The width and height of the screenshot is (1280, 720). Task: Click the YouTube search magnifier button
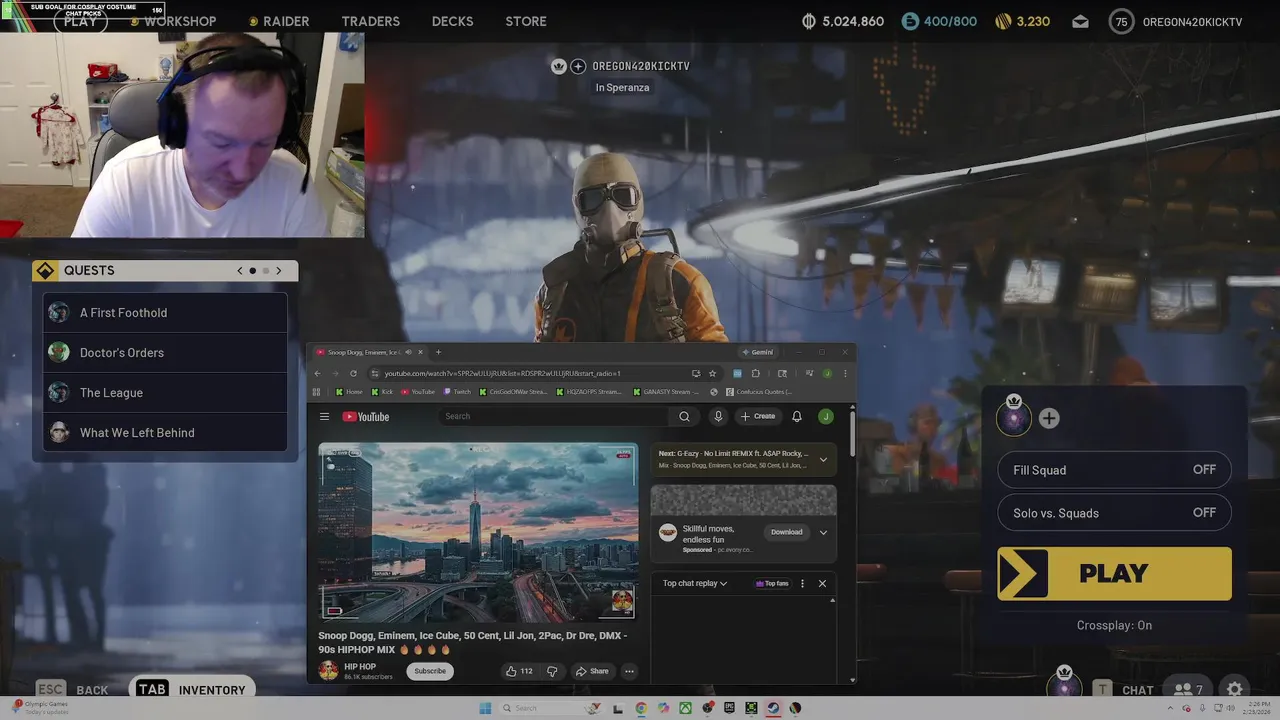[684, 417]
